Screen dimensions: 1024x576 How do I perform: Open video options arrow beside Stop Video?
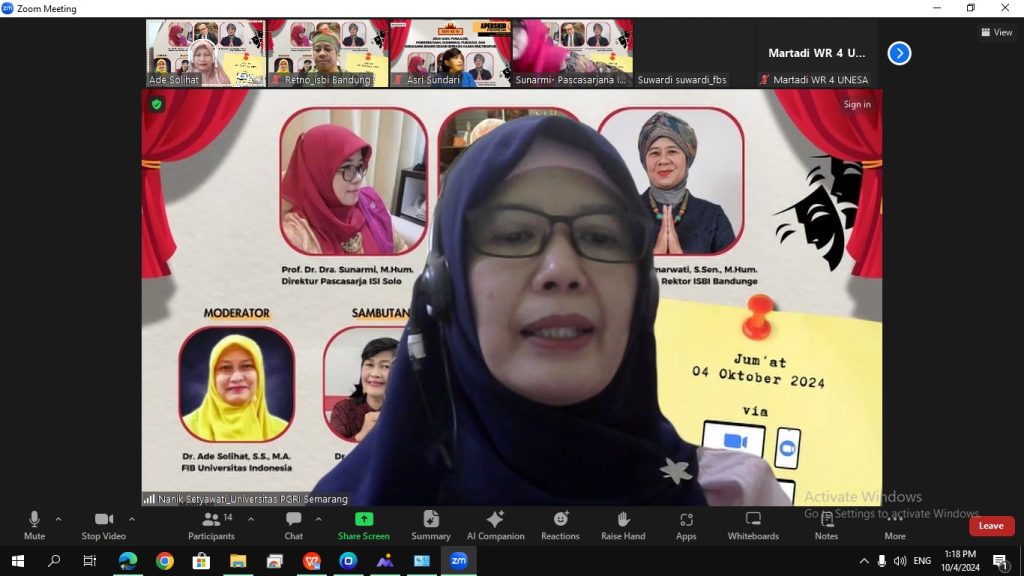coord(132,520)
